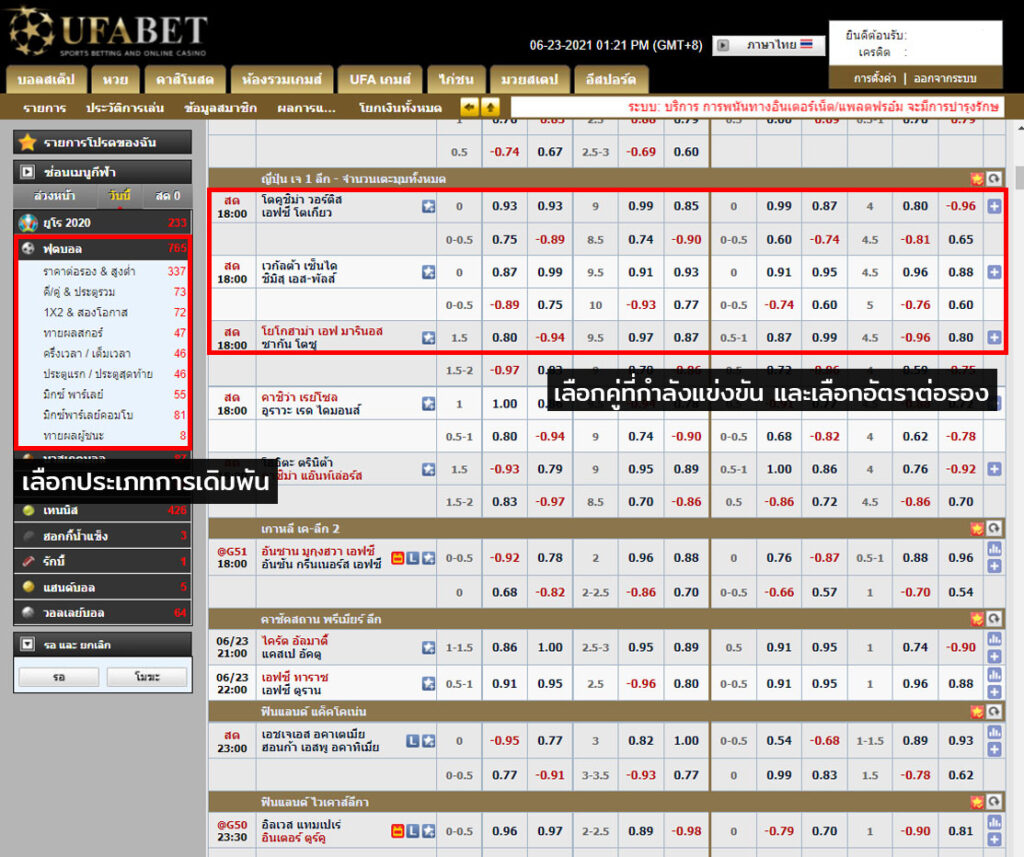Select the เทนนิส sport in sidebar
The height and width of the screenshot is (857, 1024).
click(62, 510)
